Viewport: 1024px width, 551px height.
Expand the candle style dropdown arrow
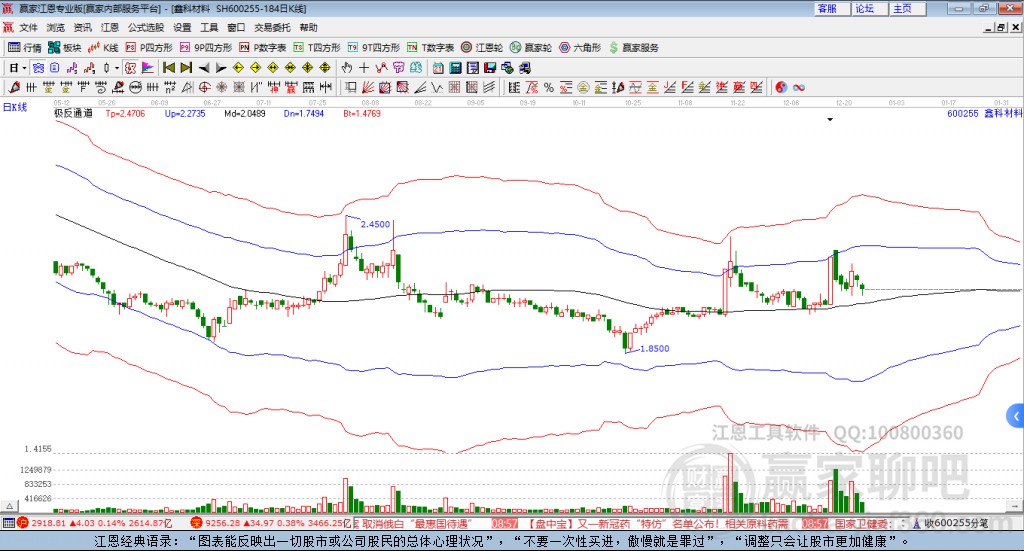point(117,68)
